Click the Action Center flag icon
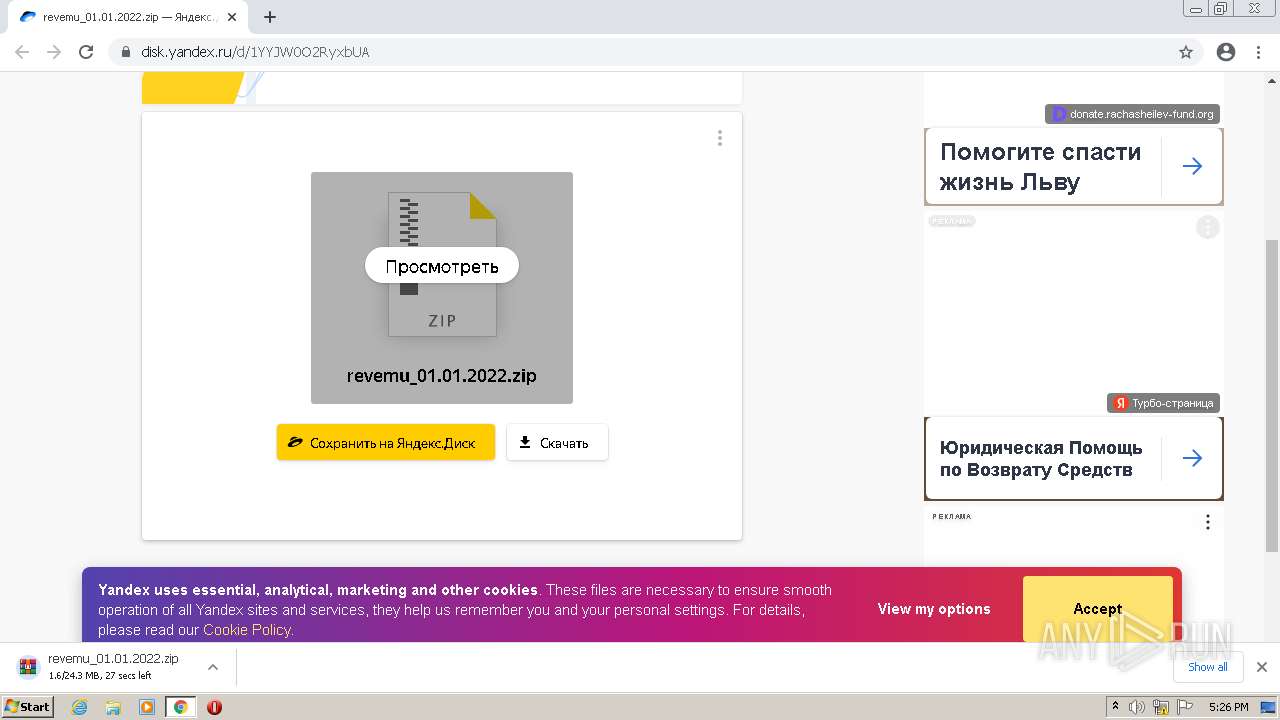The height and width of the screenshot is (720, 1280). (1184, 707)
